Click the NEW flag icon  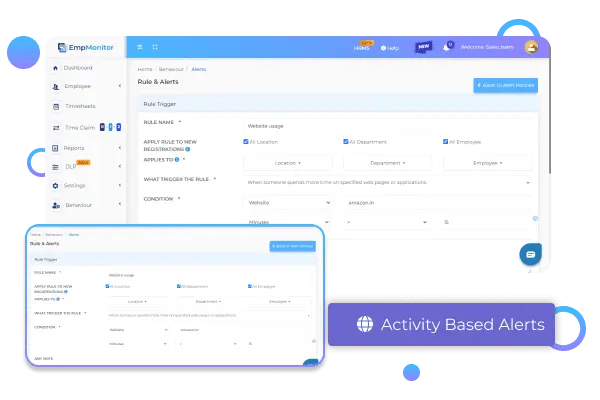pos(424,47)
